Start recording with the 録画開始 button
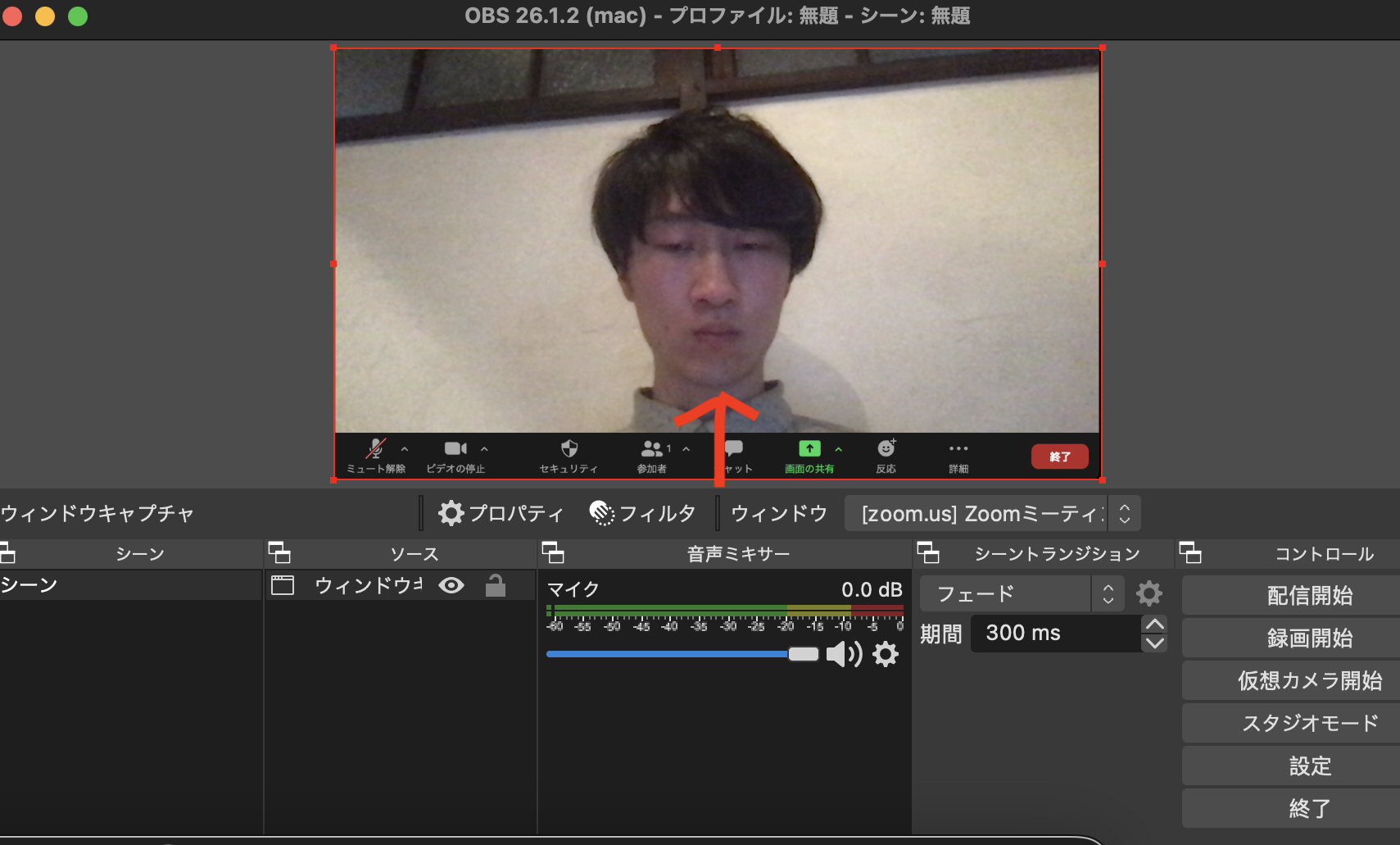 pos(1290,638)
